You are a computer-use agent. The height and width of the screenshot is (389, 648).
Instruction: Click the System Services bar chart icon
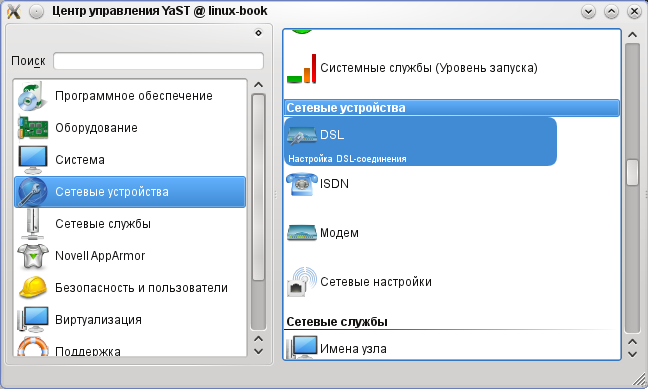tap(302, 69)
